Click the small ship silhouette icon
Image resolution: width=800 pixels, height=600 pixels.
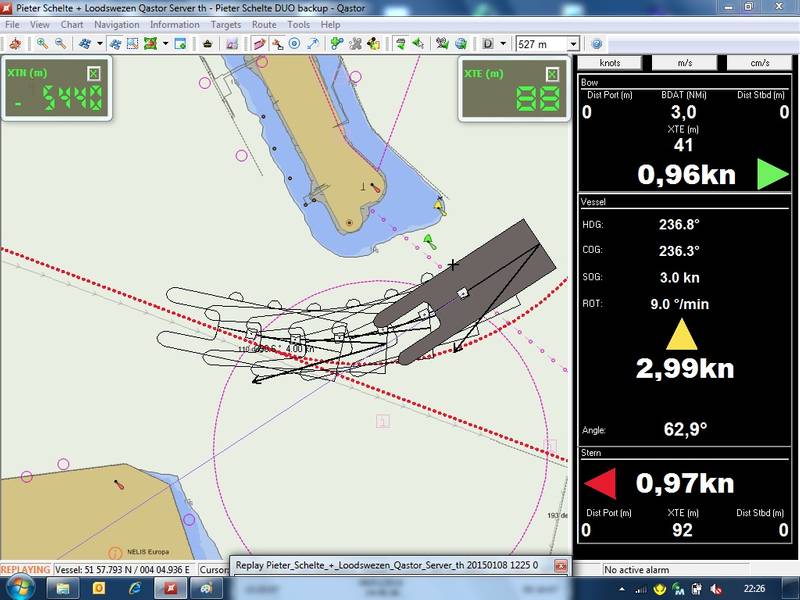click(207, 44)
